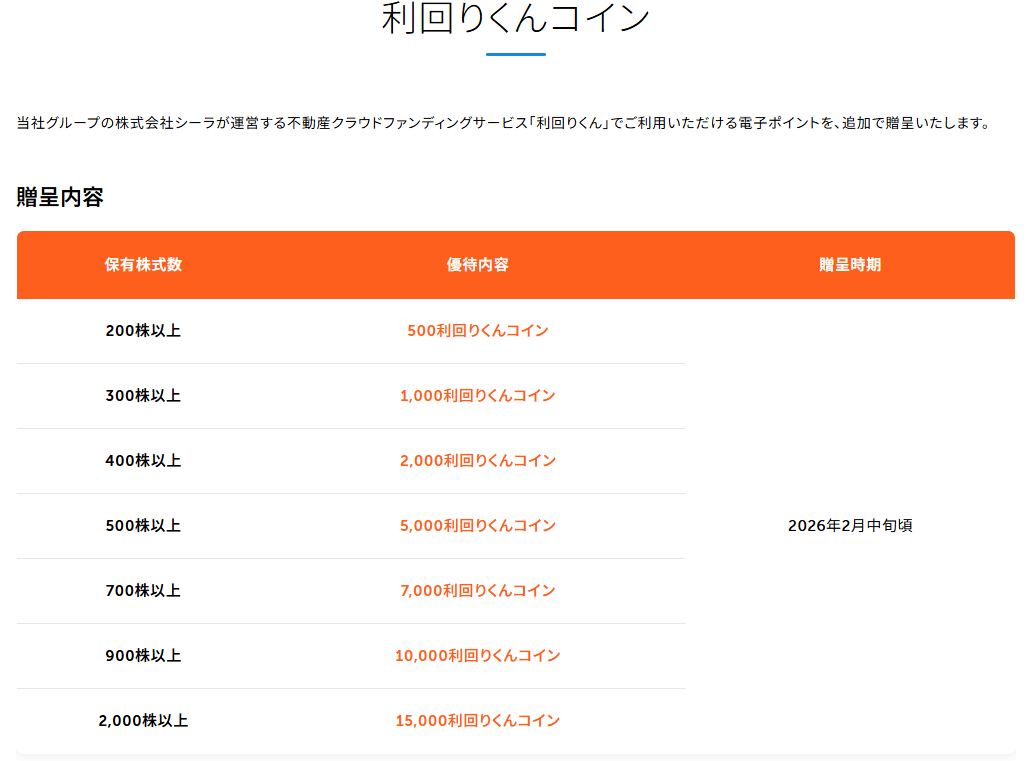Click the 500株以上 cell
The width and height of the screenshot is (1027, 761).
[x=143, y=525]
